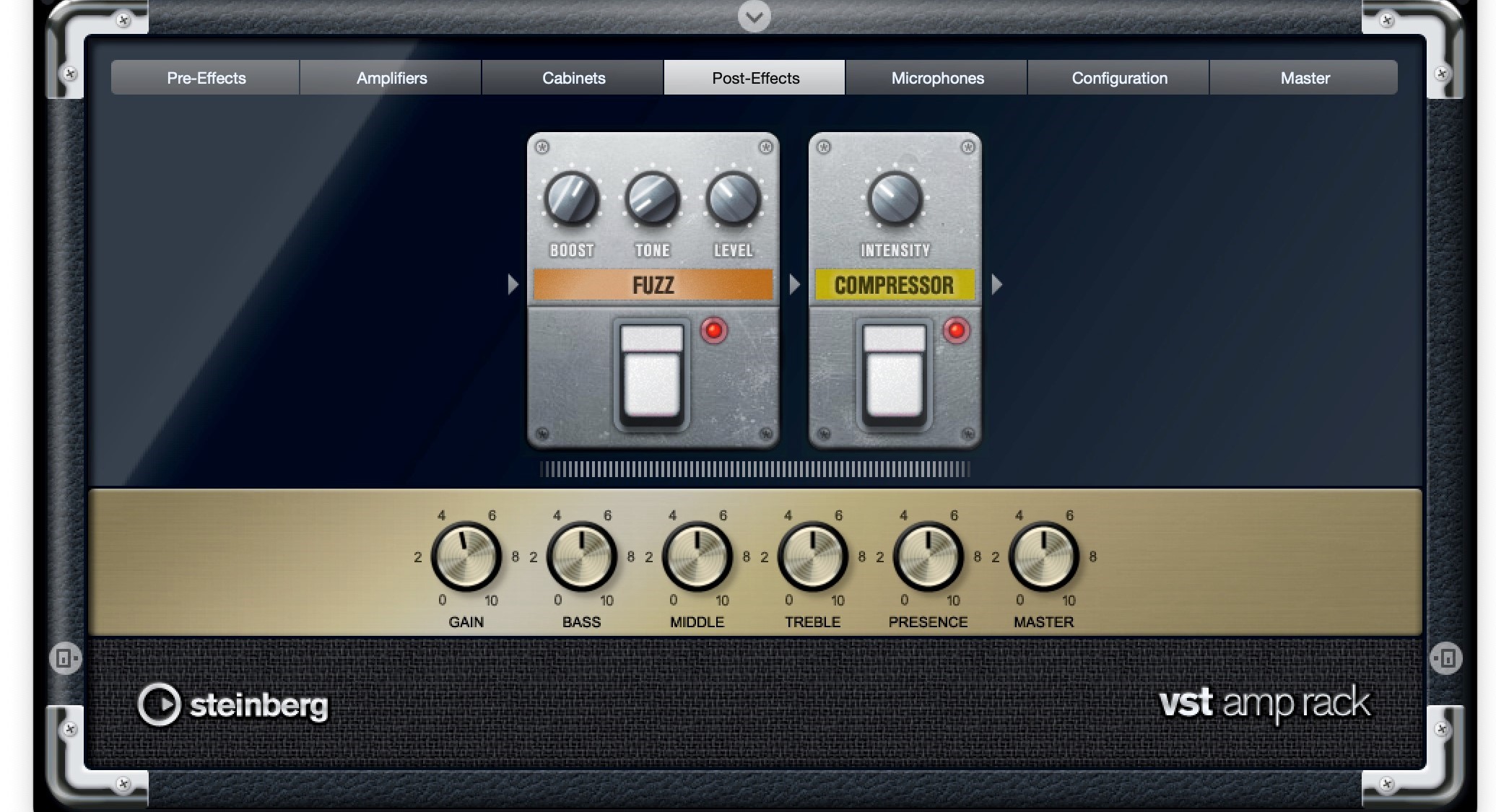Click the yellow COMPRESSOR label
The width and height of the screenshot is (1496, 812).
(894, 285)
